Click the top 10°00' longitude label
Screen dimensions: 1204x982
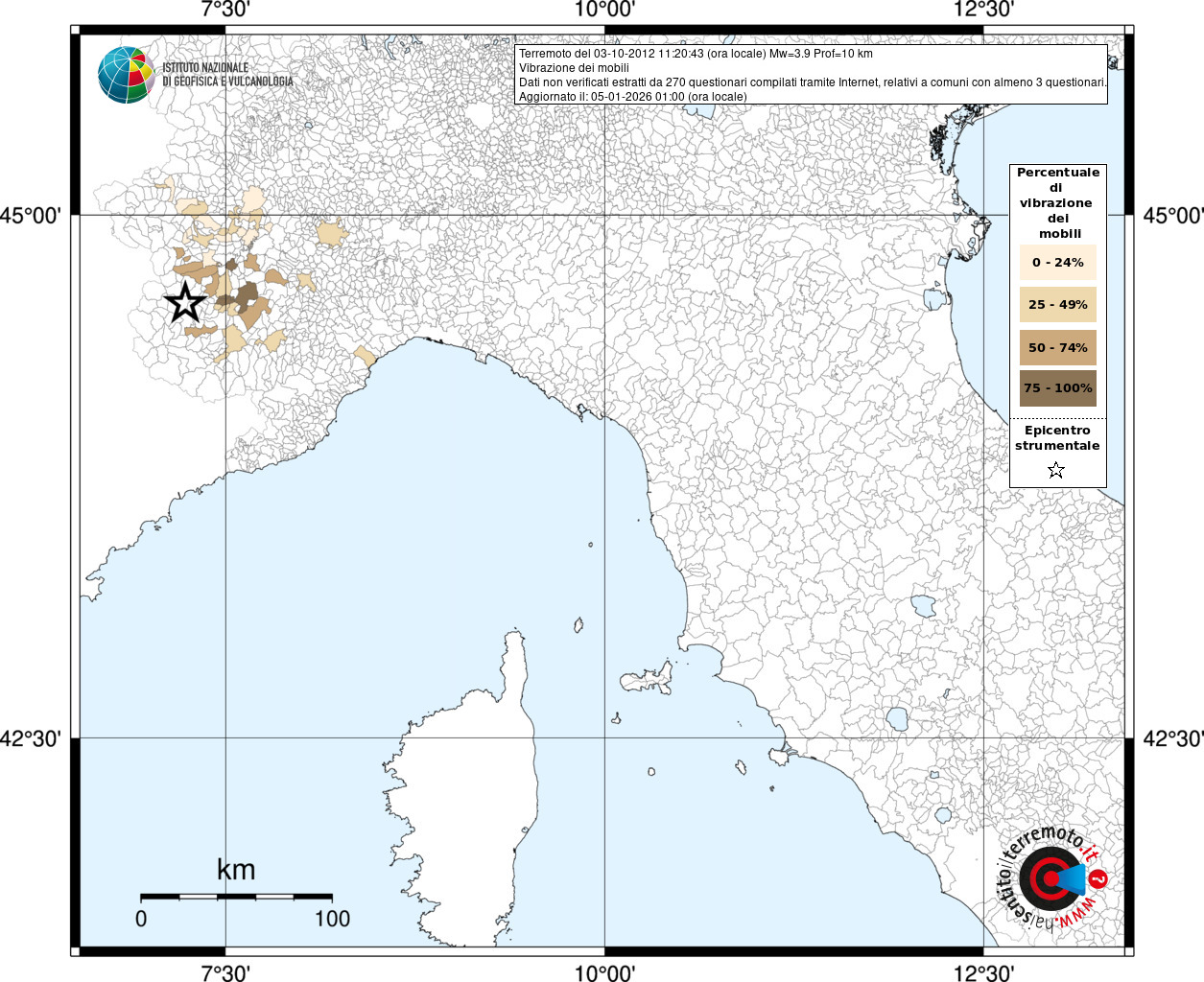pos(604,10)
